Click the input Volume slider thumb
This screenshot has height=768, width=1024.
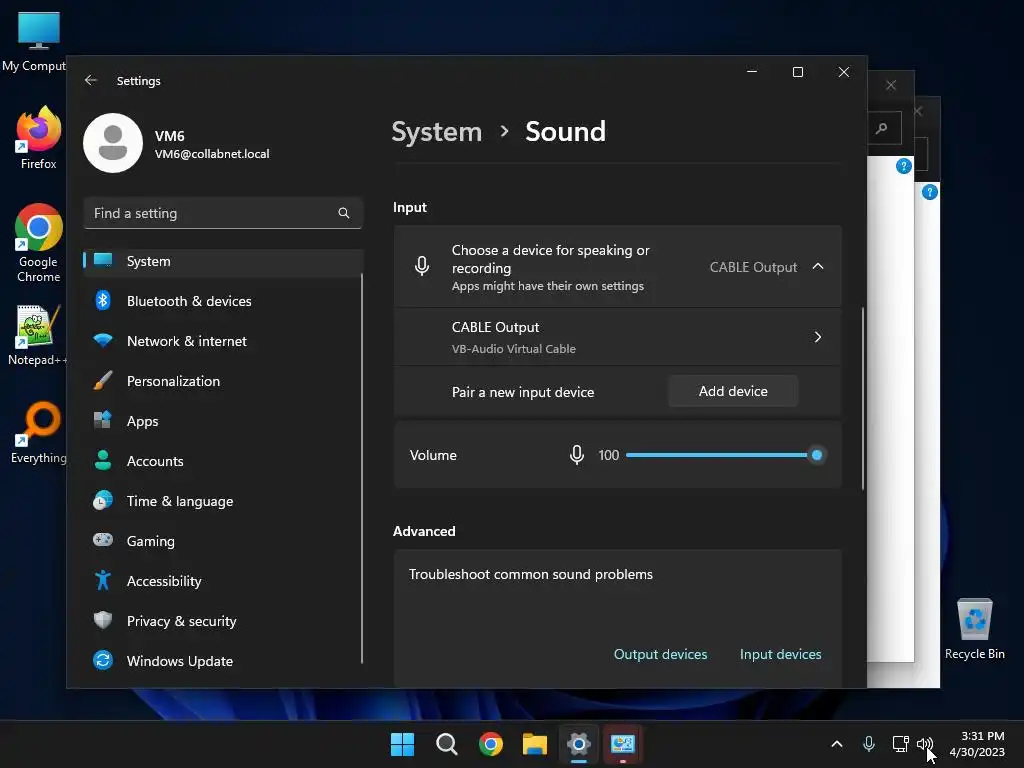(x=816, y=455)
